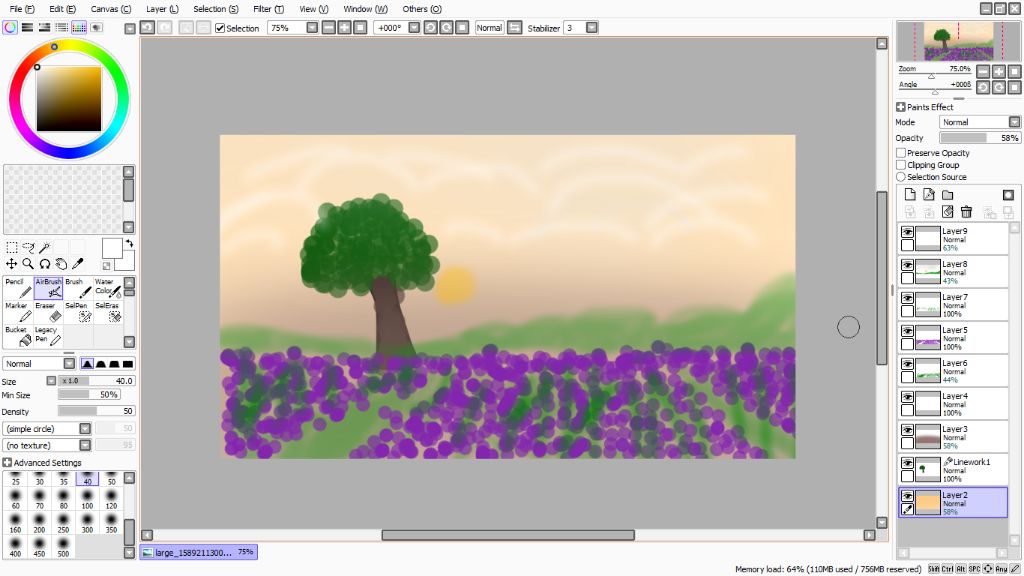The height and width of the screenshot is (576, 1024).
Task: Pick the zoom magnifier tool
Action: click(28, 264)
